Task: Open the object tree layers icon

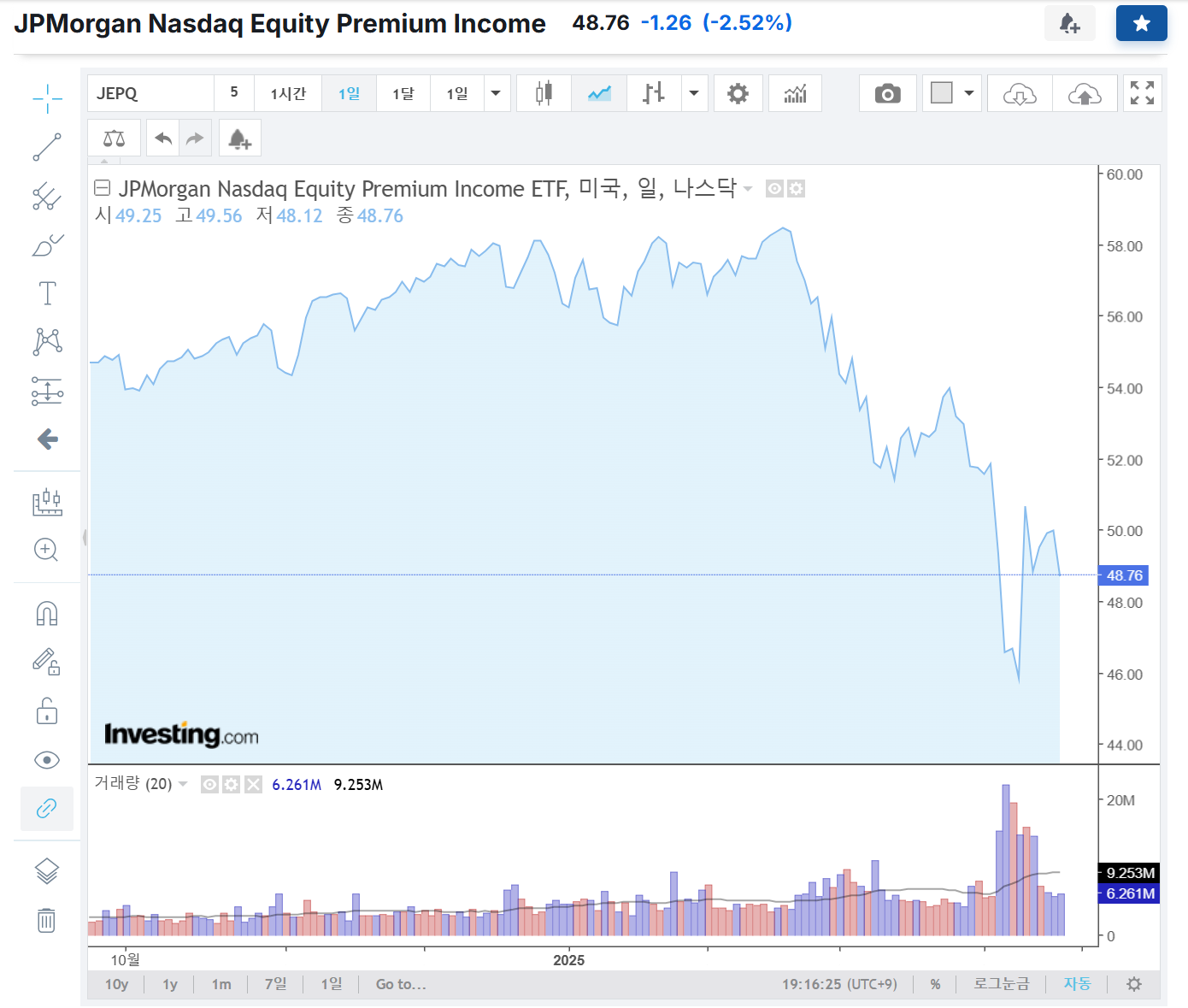Action: pos(47,871)
